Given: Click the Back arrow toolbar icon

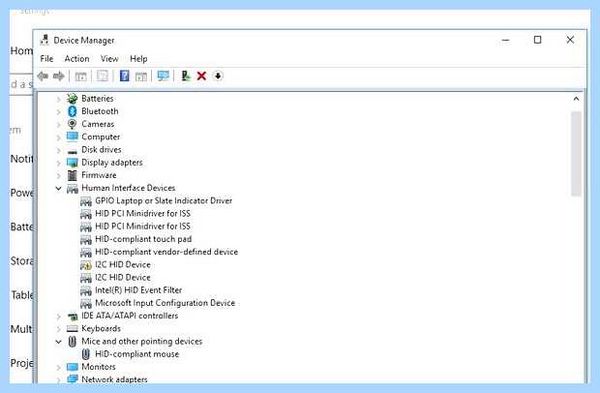Looking at the screenshot, I should coord(43,76).
